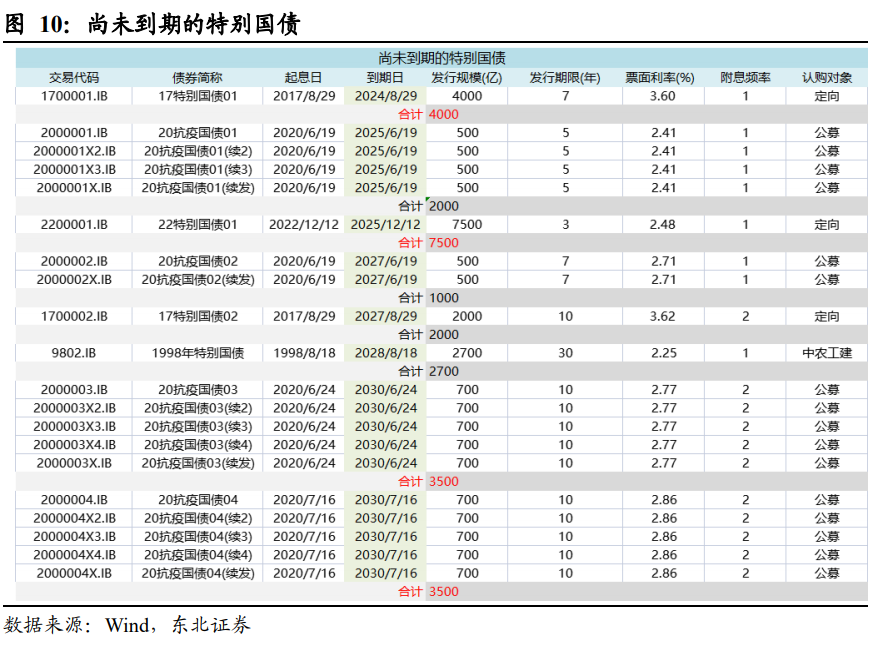This screenshot has width=885, height=648.
Task: Select code cell 2000001.IB
Action: 74,133
